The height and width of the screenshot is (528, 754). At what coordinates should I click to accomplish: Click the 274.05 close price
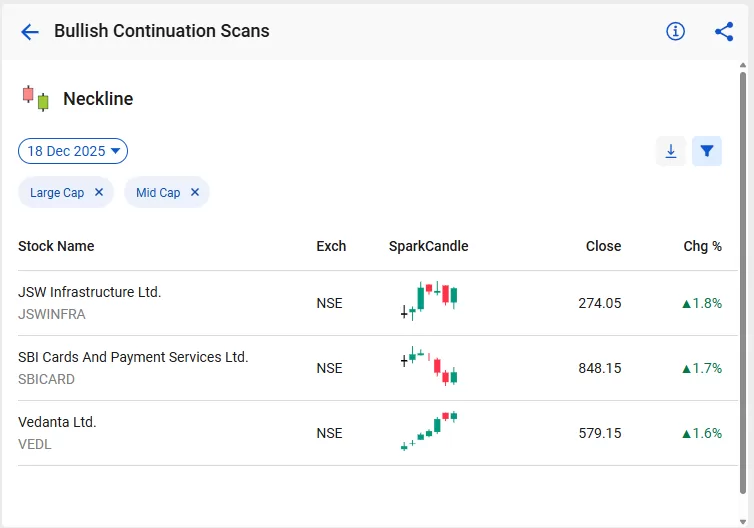600,303
